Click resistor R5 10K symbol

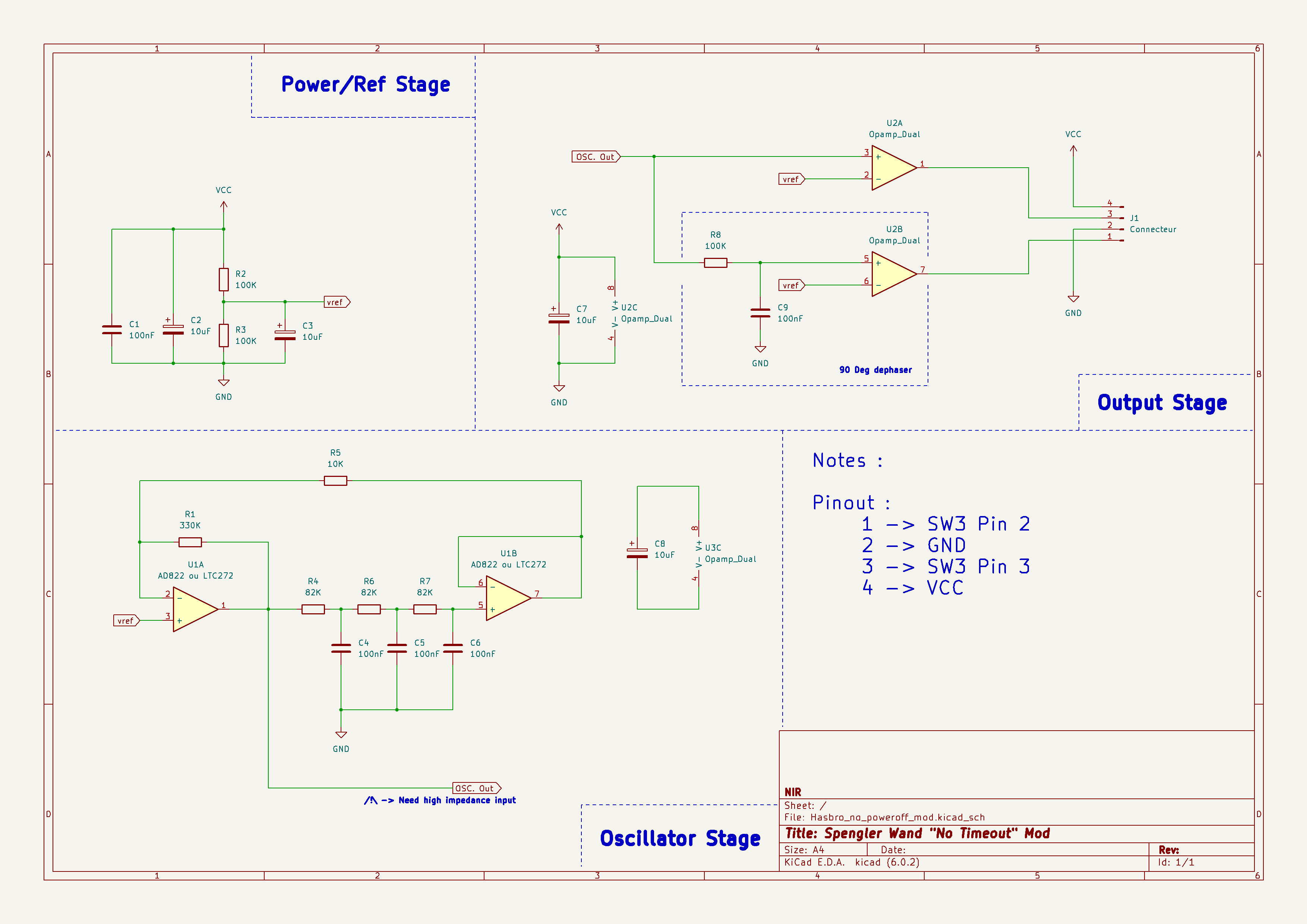tap(335, 481)
